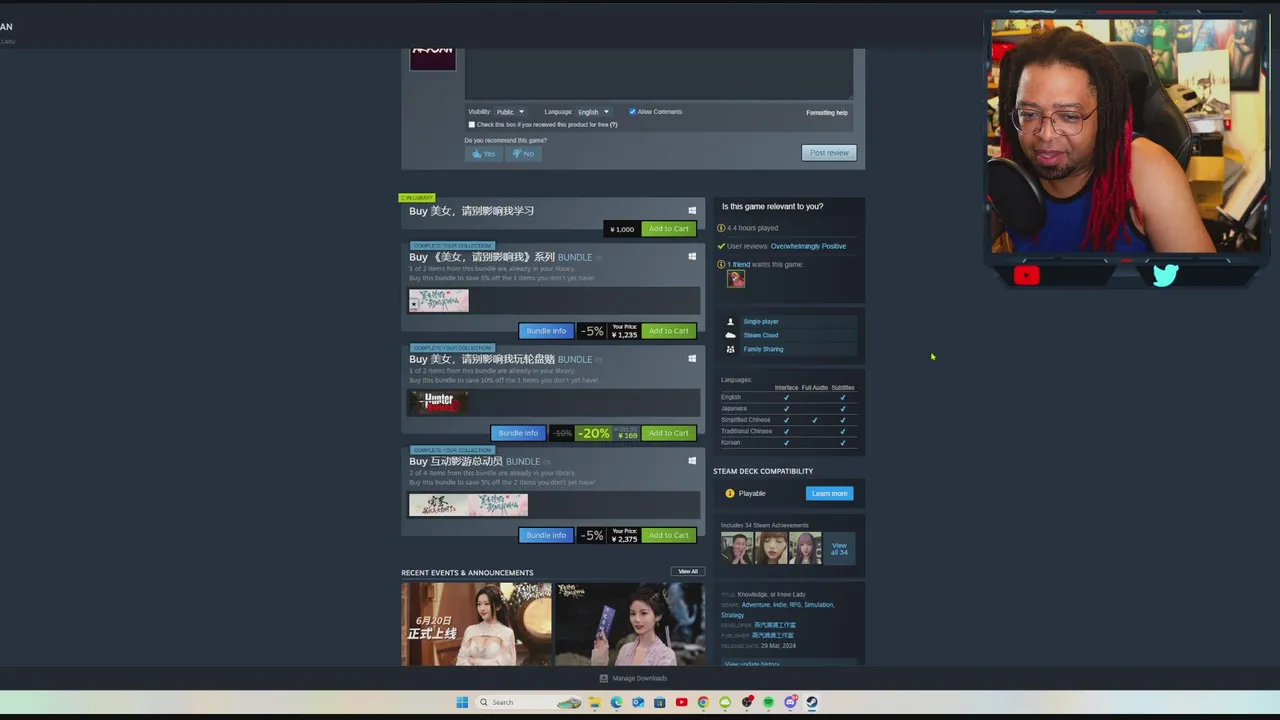Open File Explorer from the taskbar
The height and width of the screenshot is (720, 1280).
pos(595,702)
